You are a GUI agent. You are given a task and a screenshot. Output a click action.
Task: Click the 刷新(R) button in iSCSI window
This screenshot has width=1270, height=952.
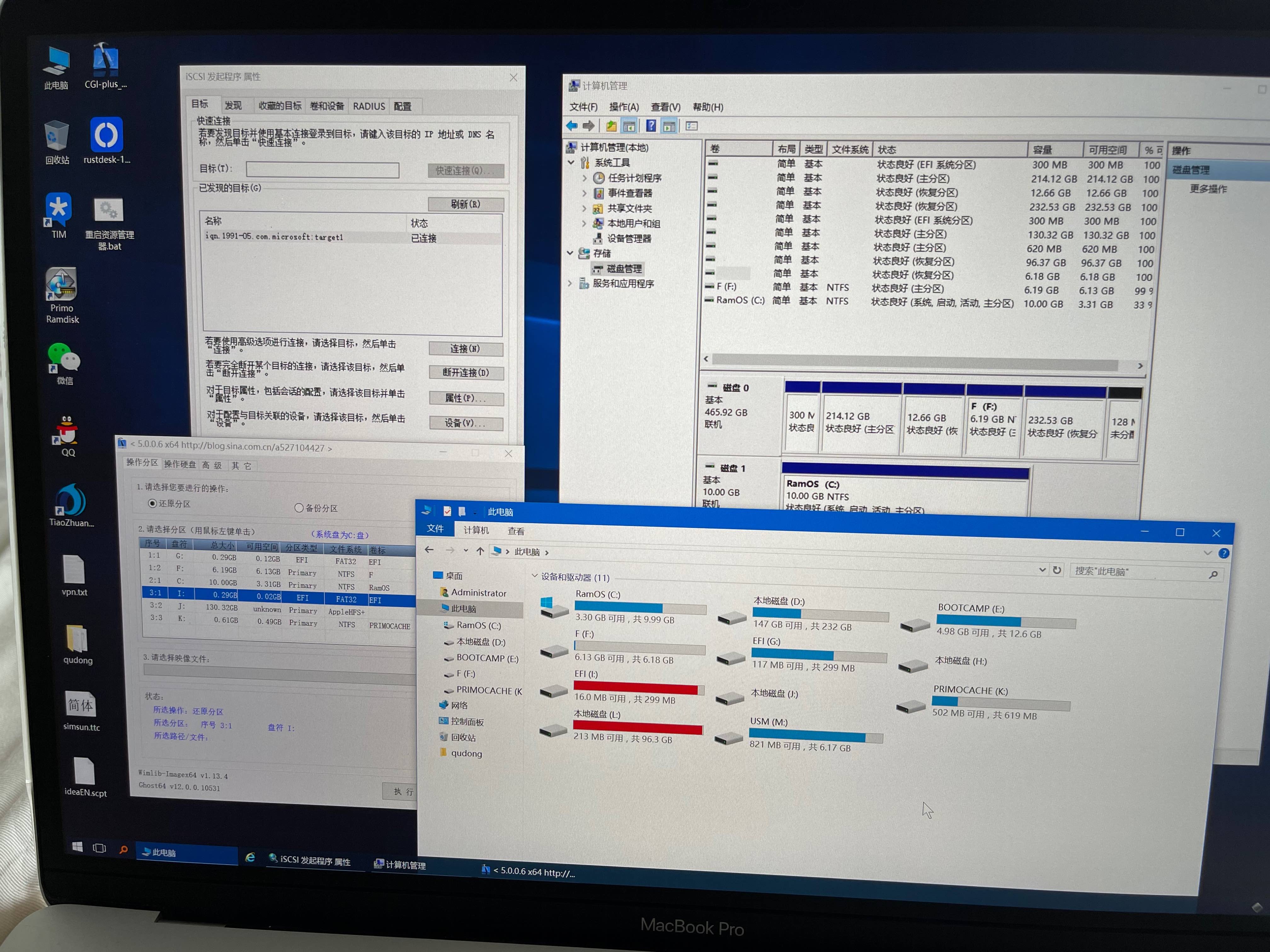466,204
